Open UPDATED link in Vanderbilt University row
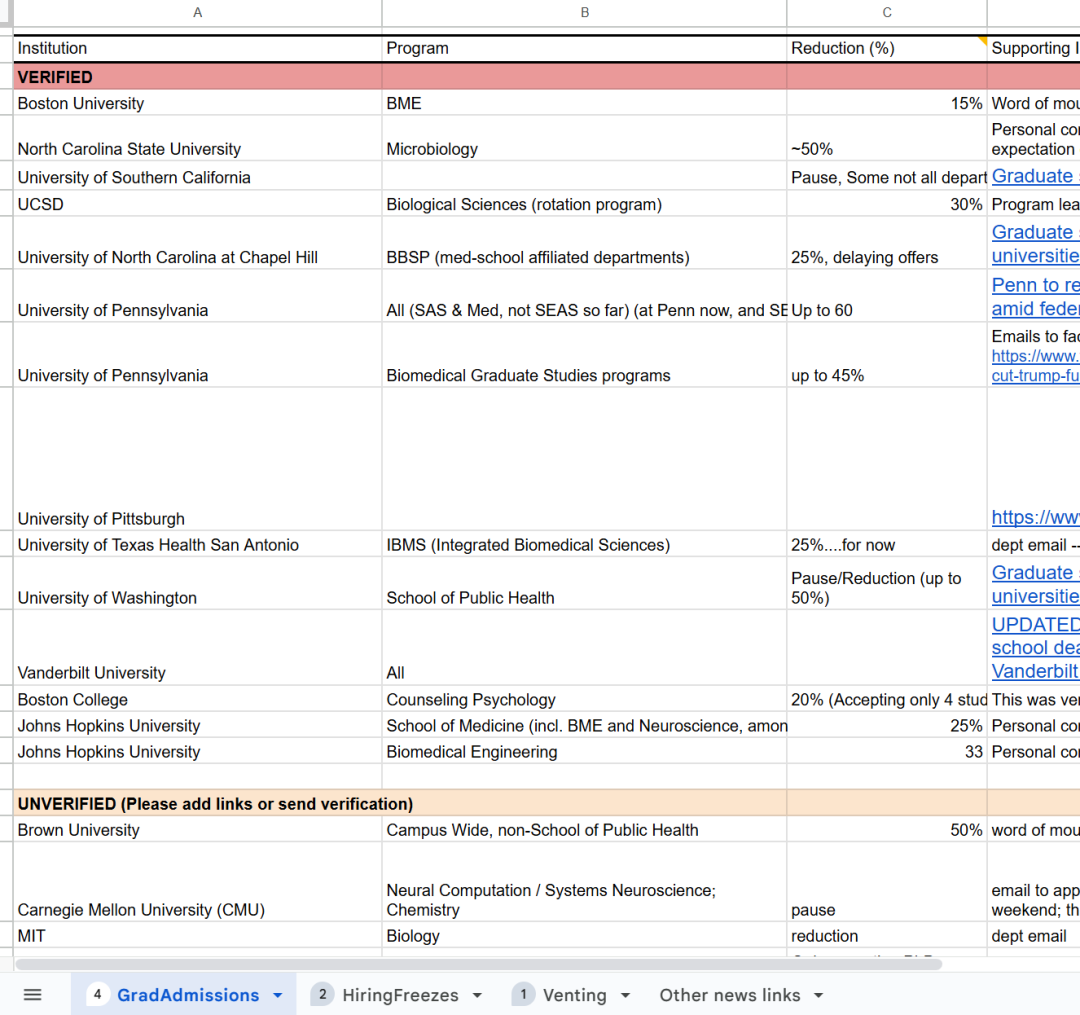 (1035, 647)
